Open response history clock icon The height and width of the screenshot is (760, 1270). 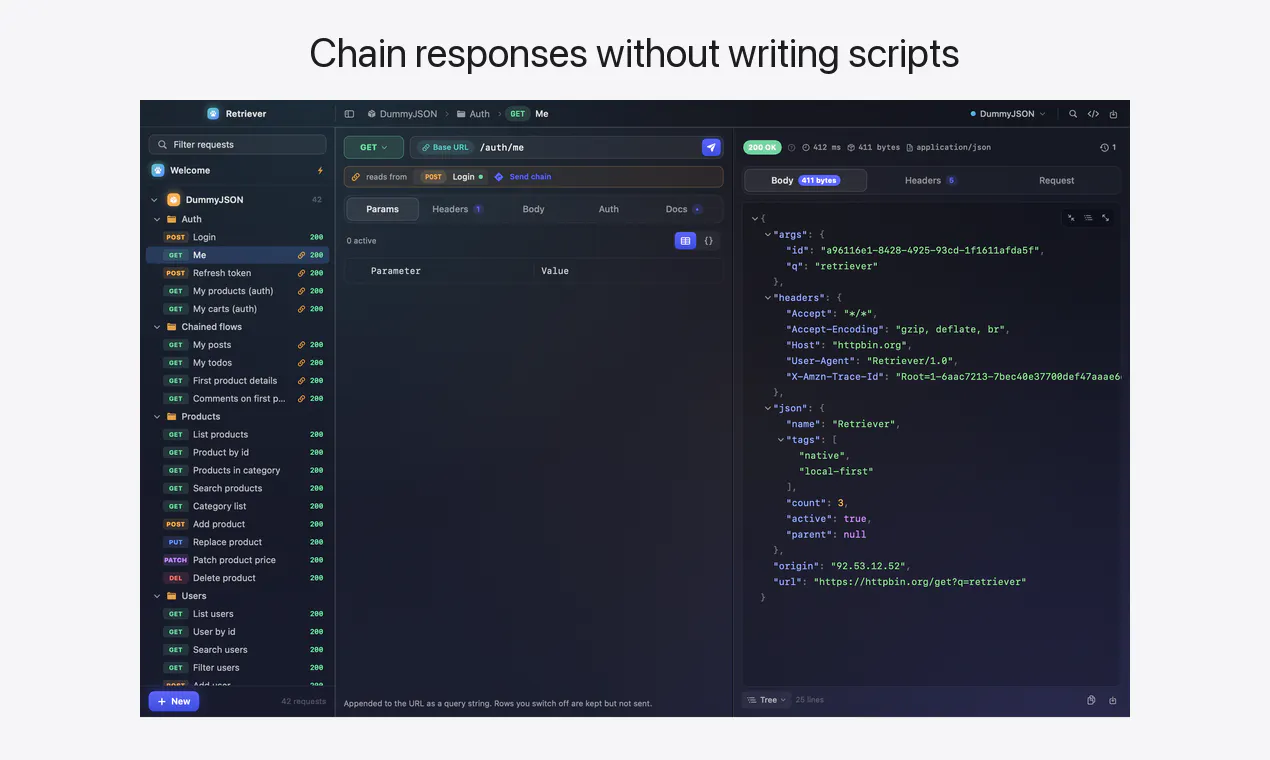tap(1104, 147)
